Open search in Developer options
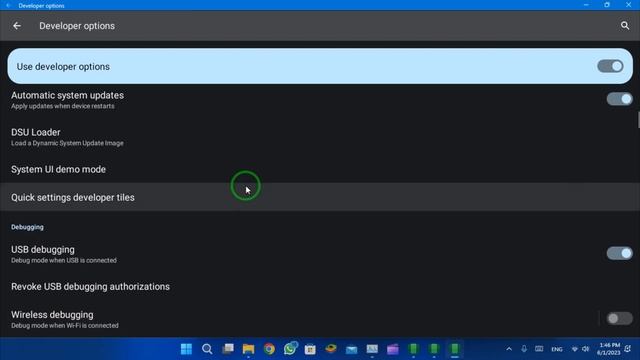The height and width of the screenshot is (360, 640). (x=624, y=26)
